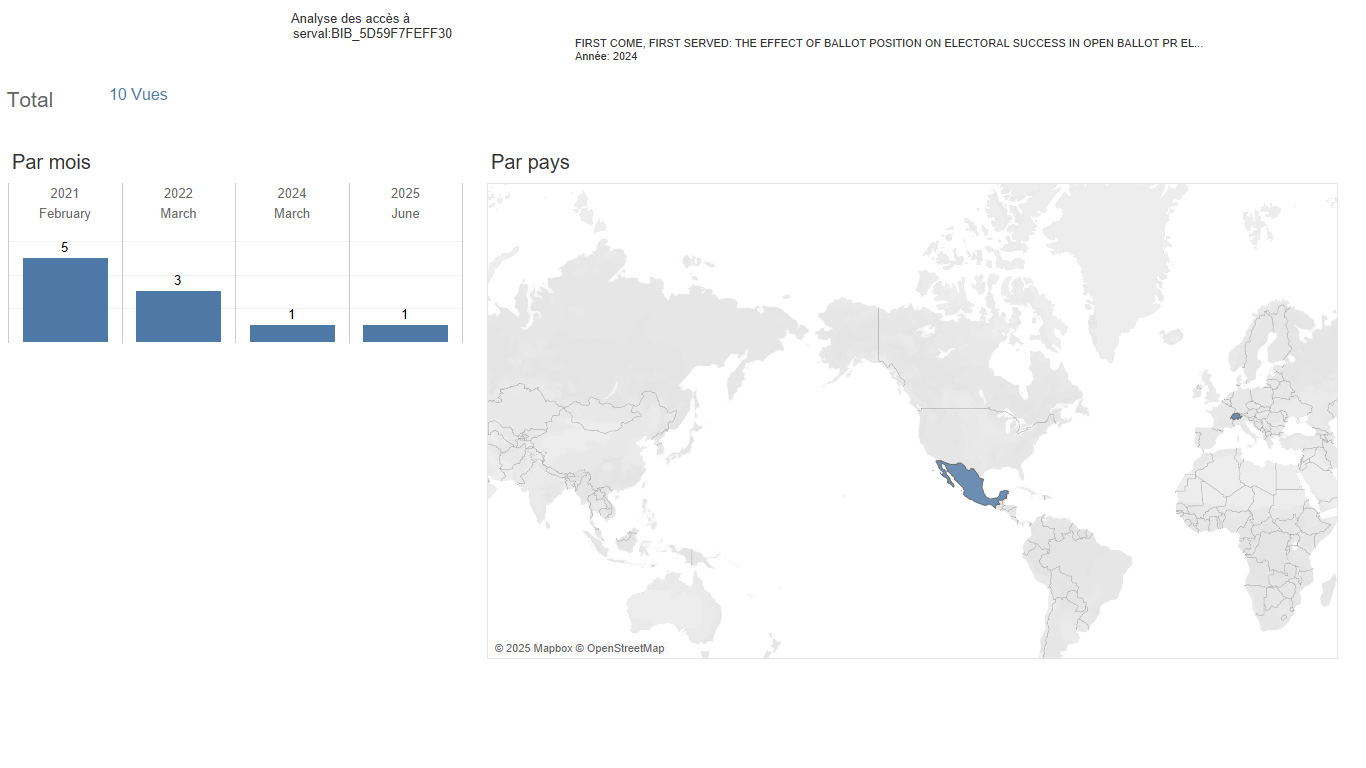The image size is (1366, 768).
Task: Click the value label '3' above the bar
Action: coord(178,280)
